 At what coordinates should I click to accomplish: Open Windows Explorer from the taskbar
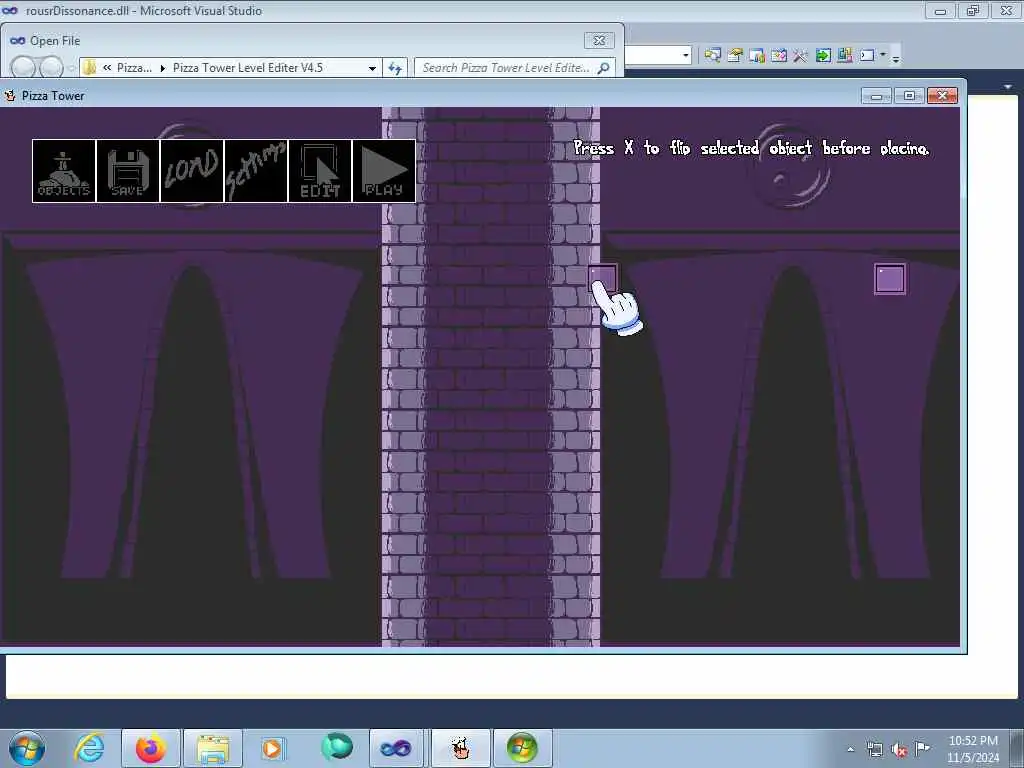point(213,748)
